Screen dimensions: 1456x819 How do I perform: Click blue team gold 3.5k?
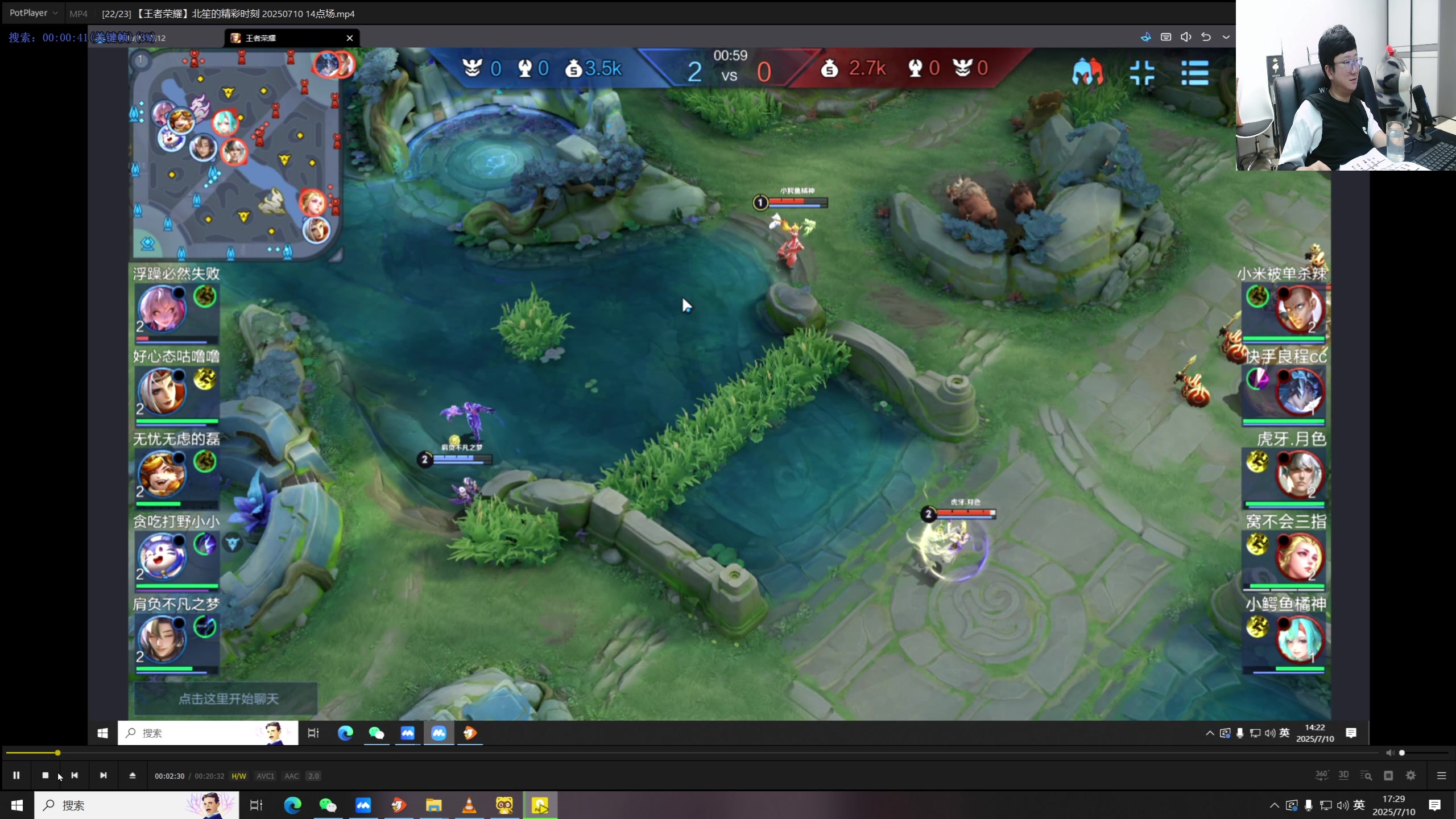coord(594,68)
